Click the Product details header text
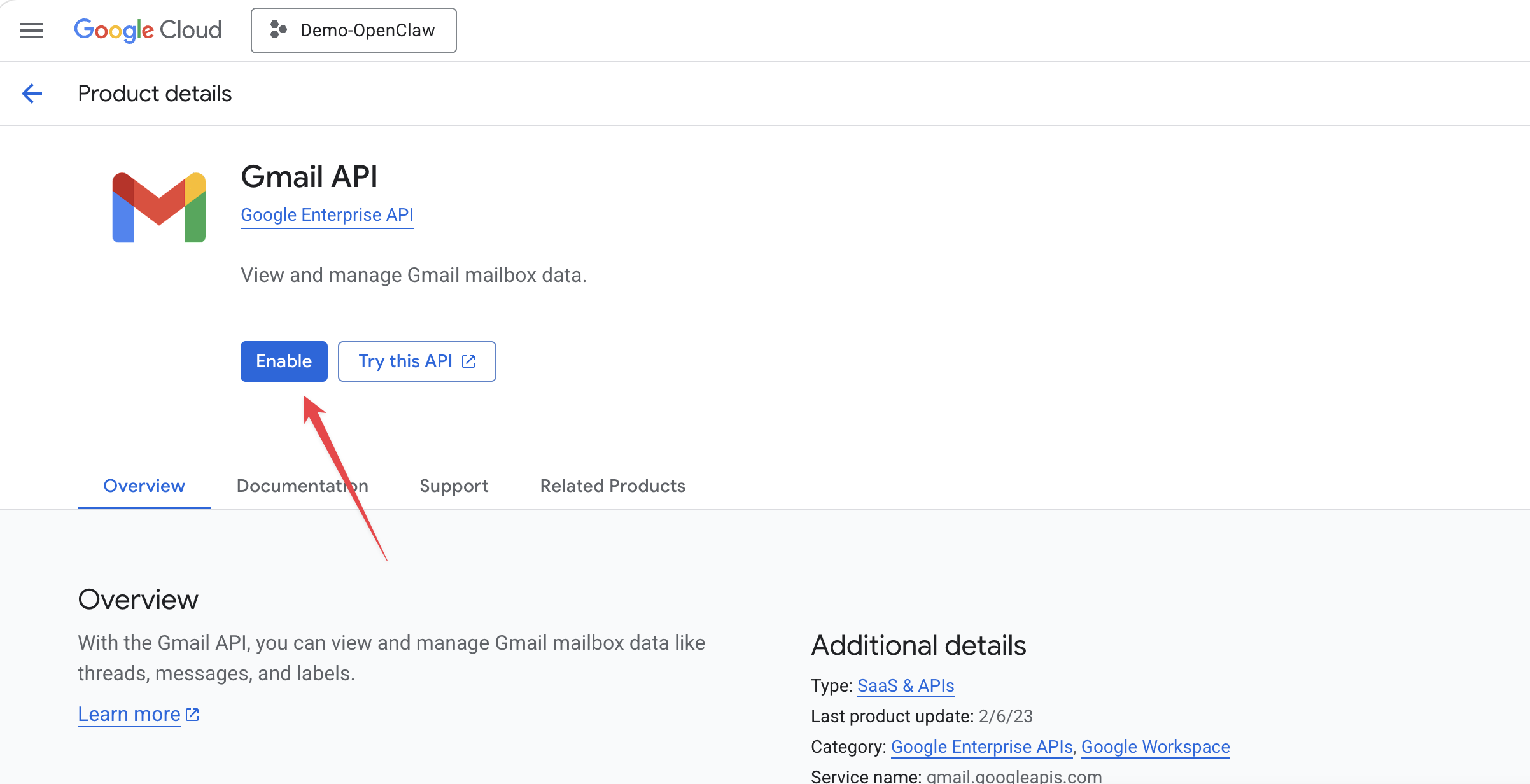The width and height of the screenshot is (1530, 784). (154, 93)
